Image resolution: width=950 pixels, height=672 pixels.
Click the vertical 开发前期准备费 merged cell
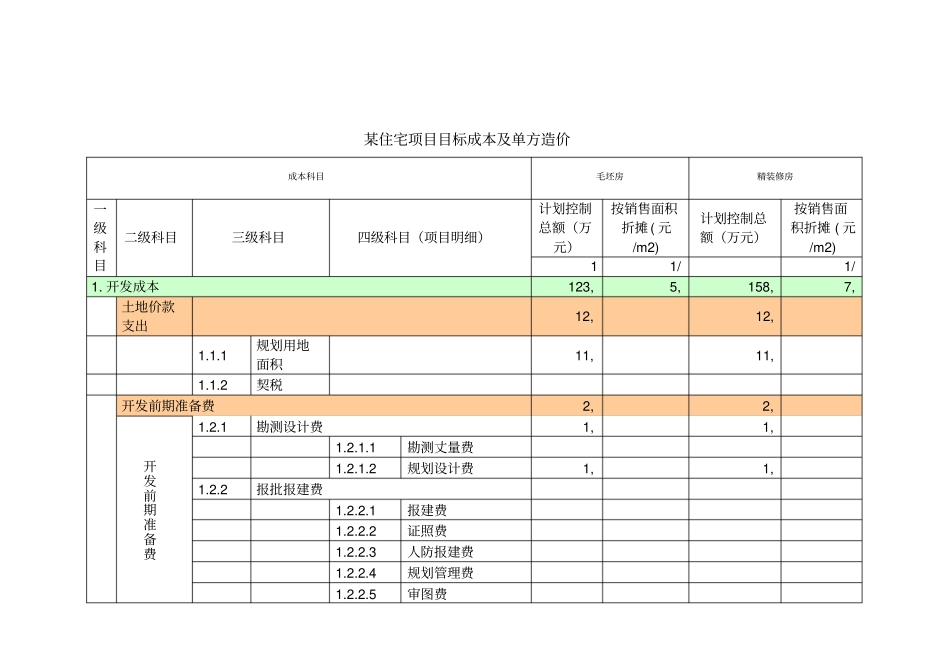(x=154, y=510)
